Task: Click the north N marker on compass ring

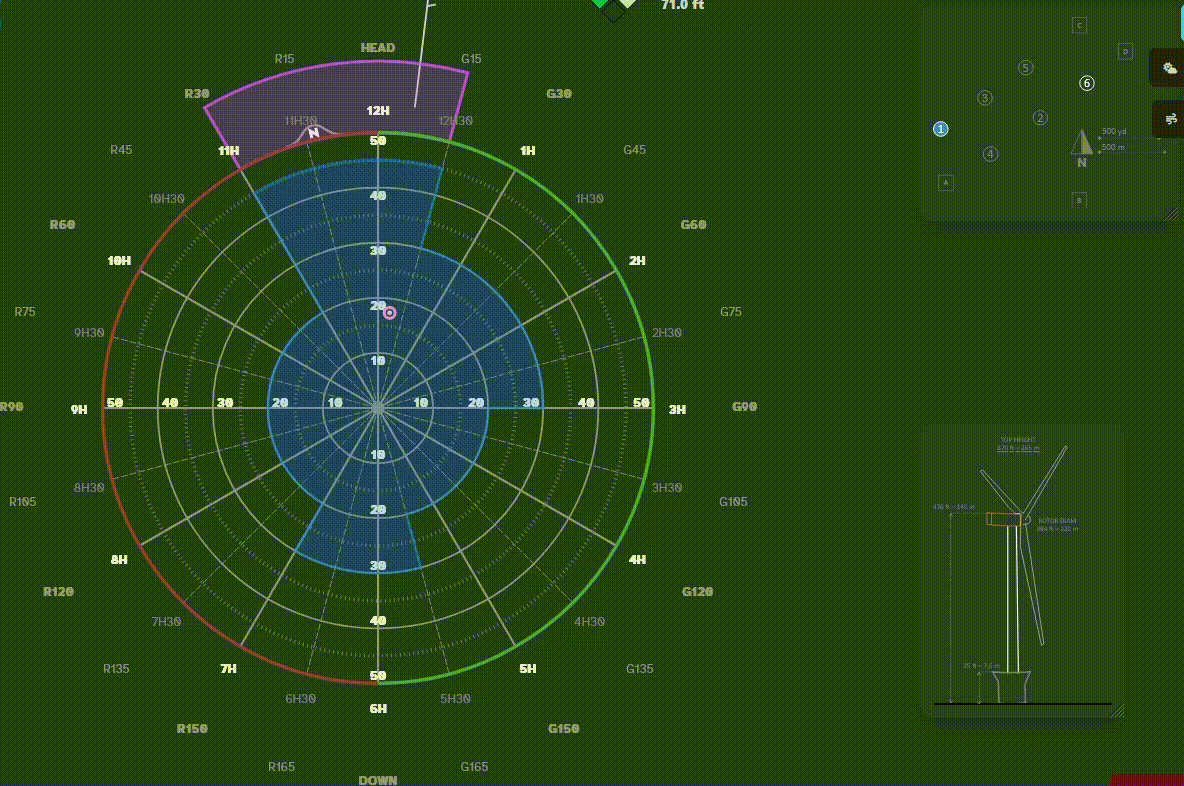Action: pos(313,132)
